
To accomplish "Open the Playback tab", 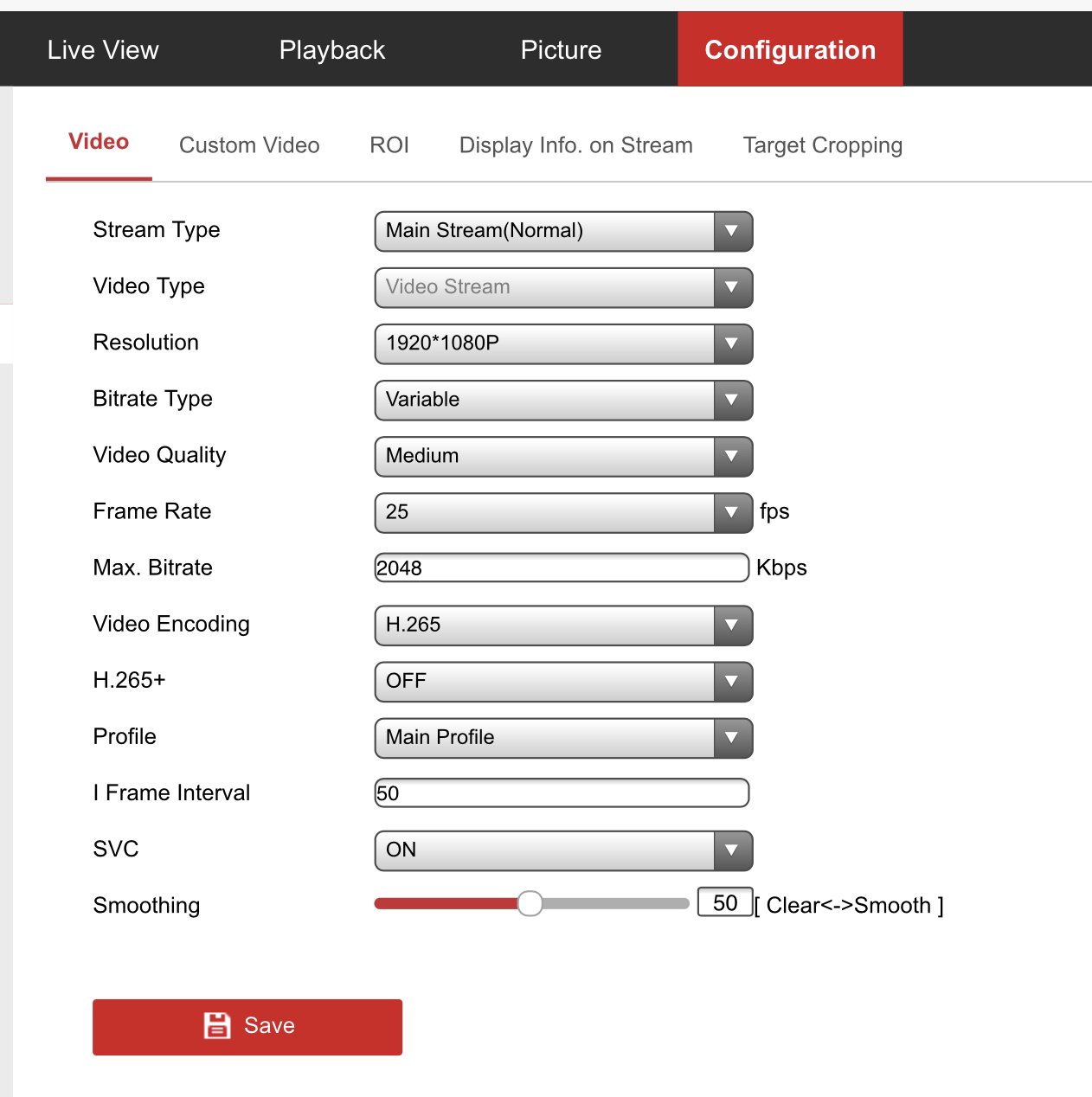I will click(331, 50).
